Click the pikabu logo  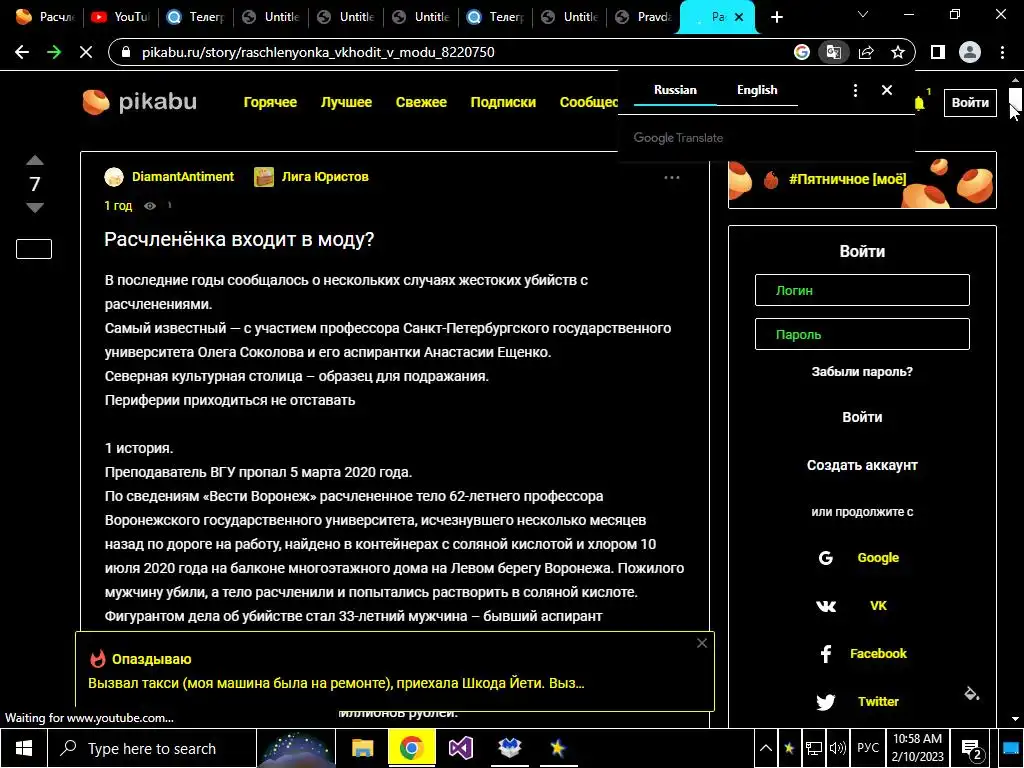[140, 102]
